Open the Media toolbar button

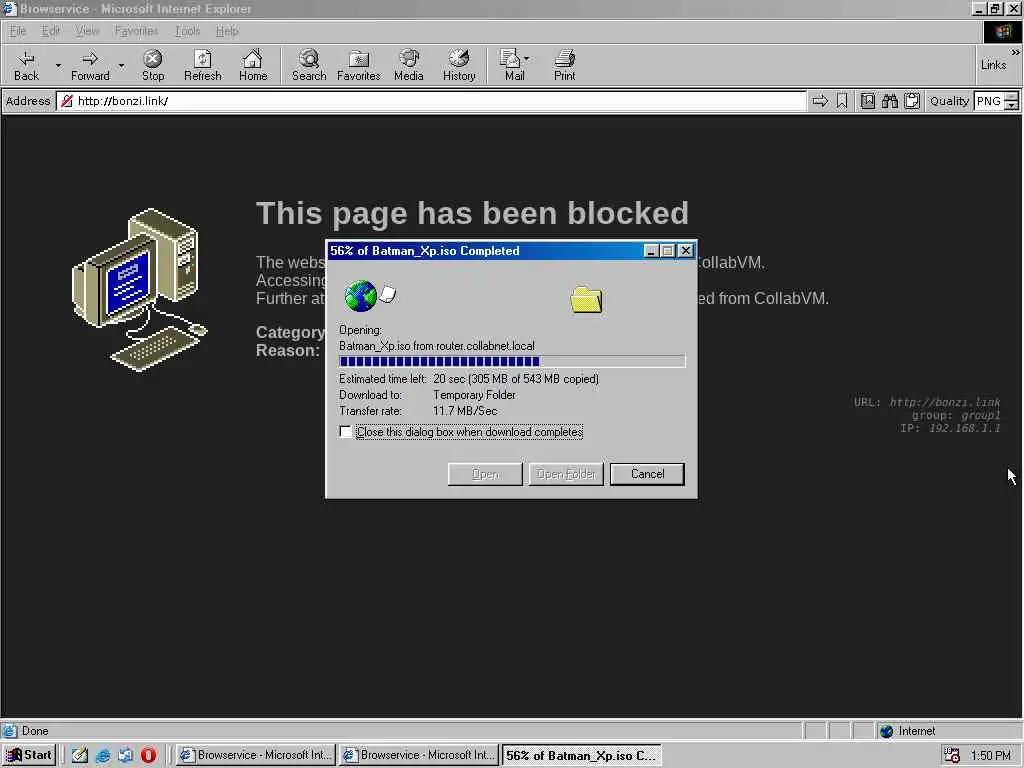pyautogui.click(x=409, y=65)
